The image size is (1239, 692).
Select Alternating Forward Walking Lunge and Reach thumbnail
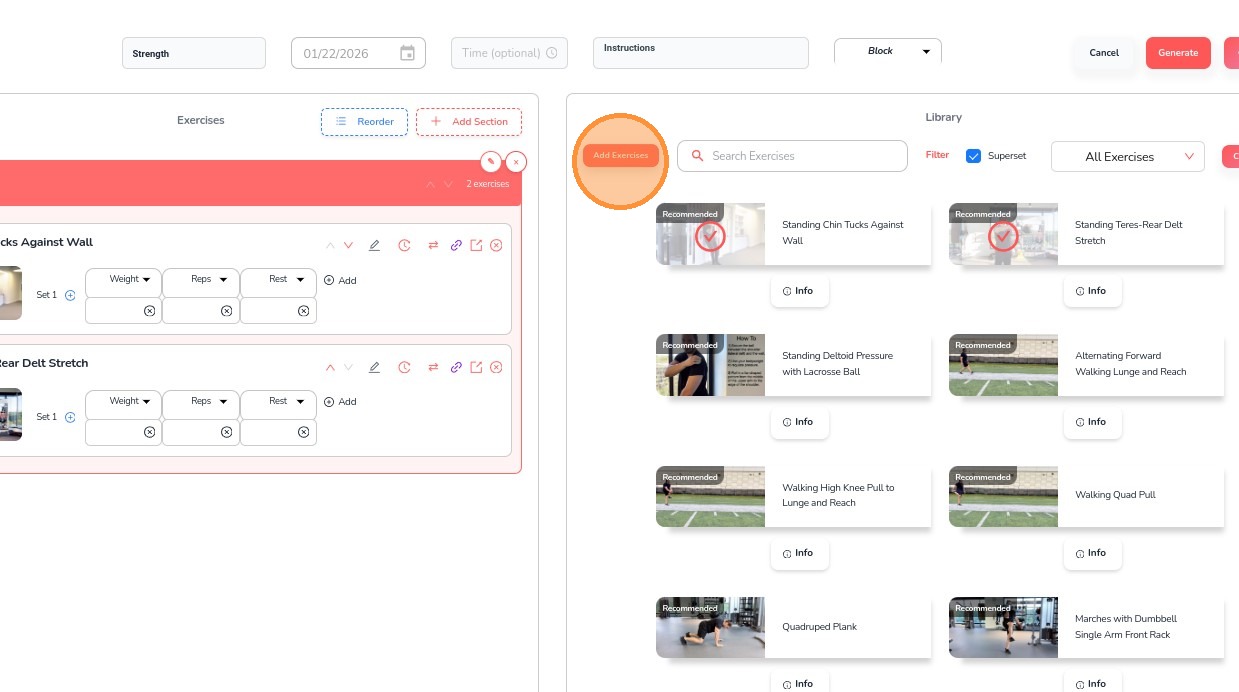(1003, 365)
